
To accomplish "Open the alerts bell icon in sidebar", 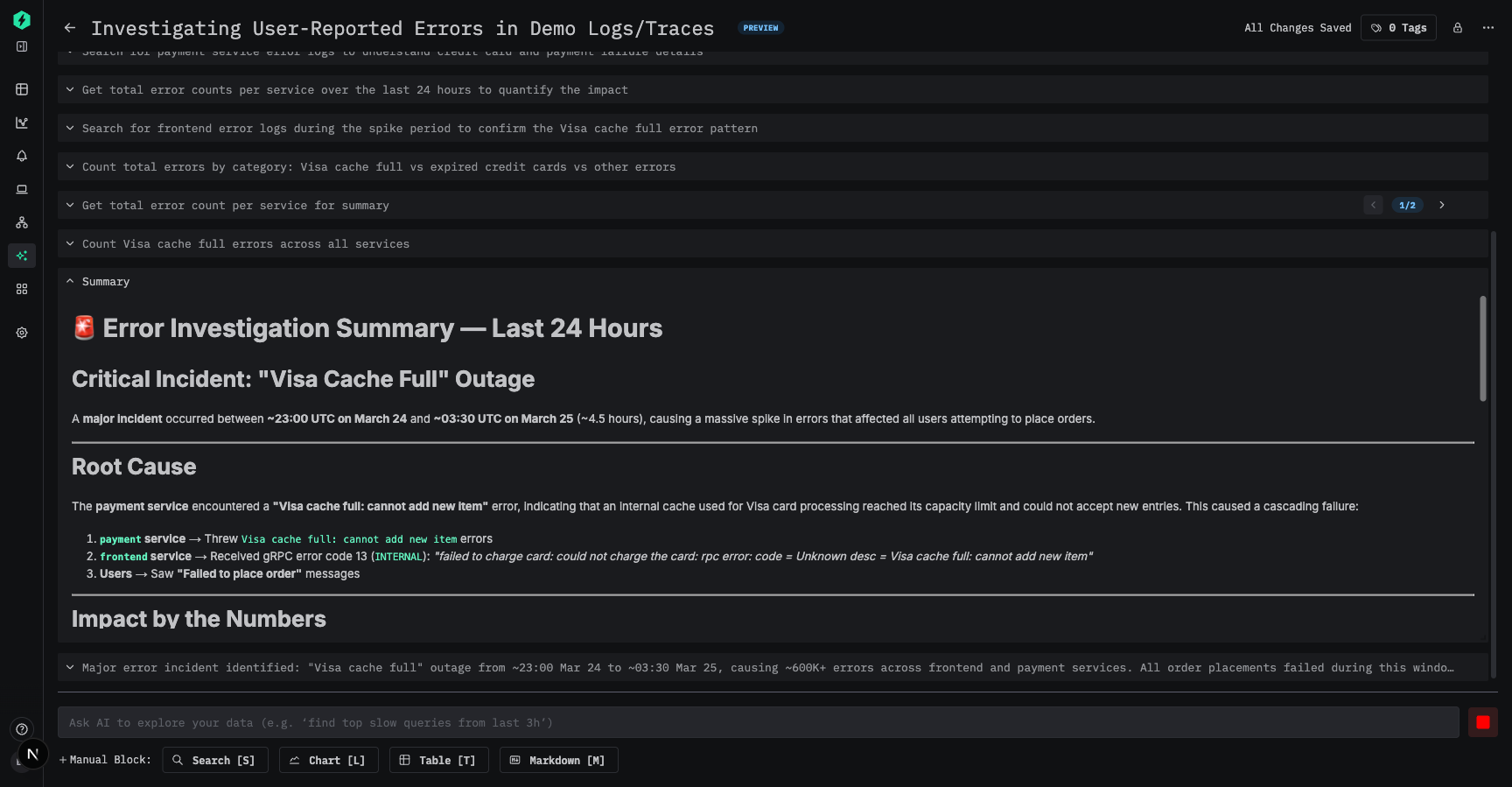I will point(22,156).
